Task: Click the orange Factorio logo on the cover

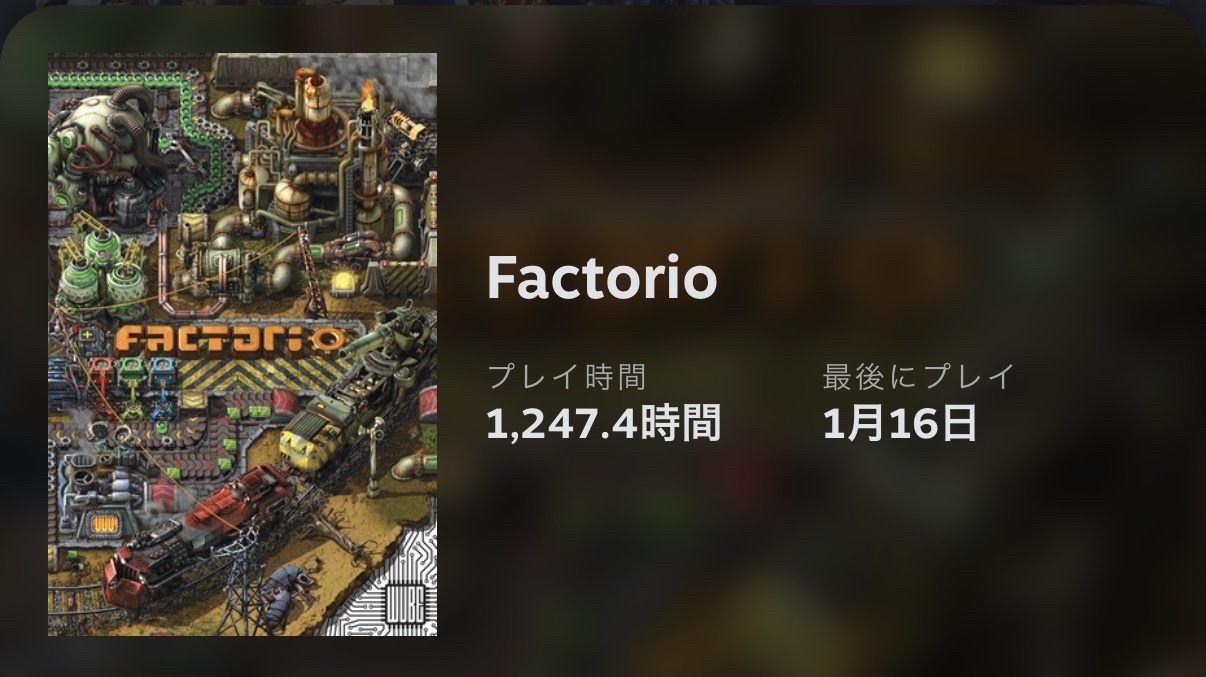Action: click(230, 340)
